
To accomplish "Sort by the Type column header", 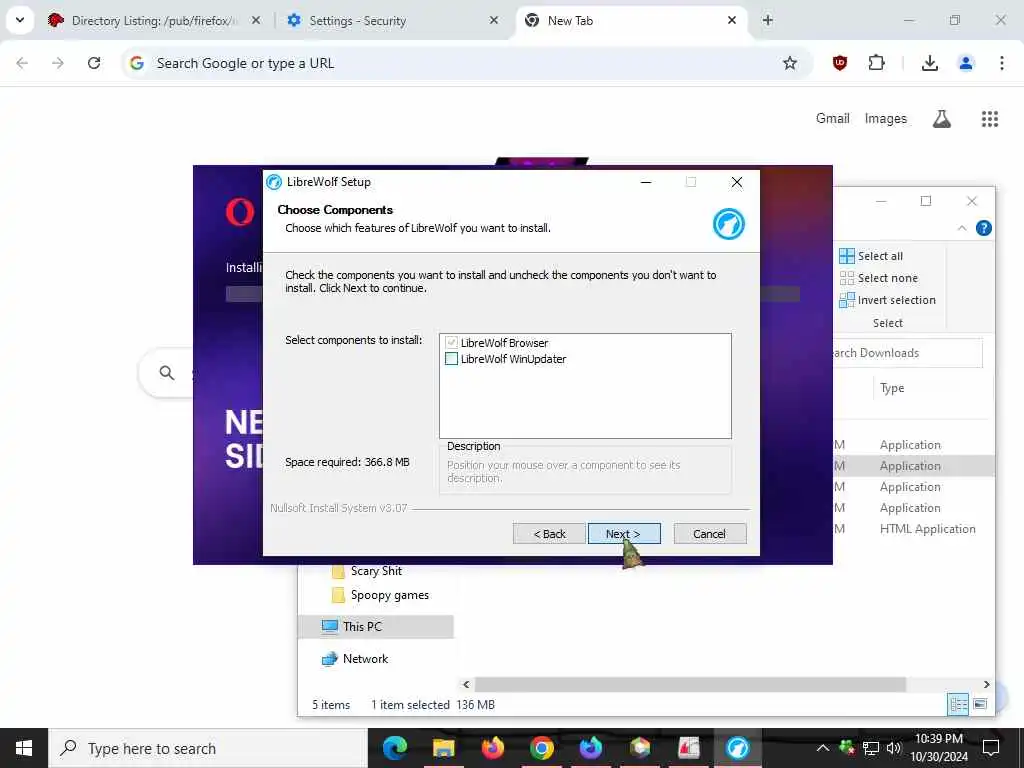I will pyautogui.click(x=892, y=388).
